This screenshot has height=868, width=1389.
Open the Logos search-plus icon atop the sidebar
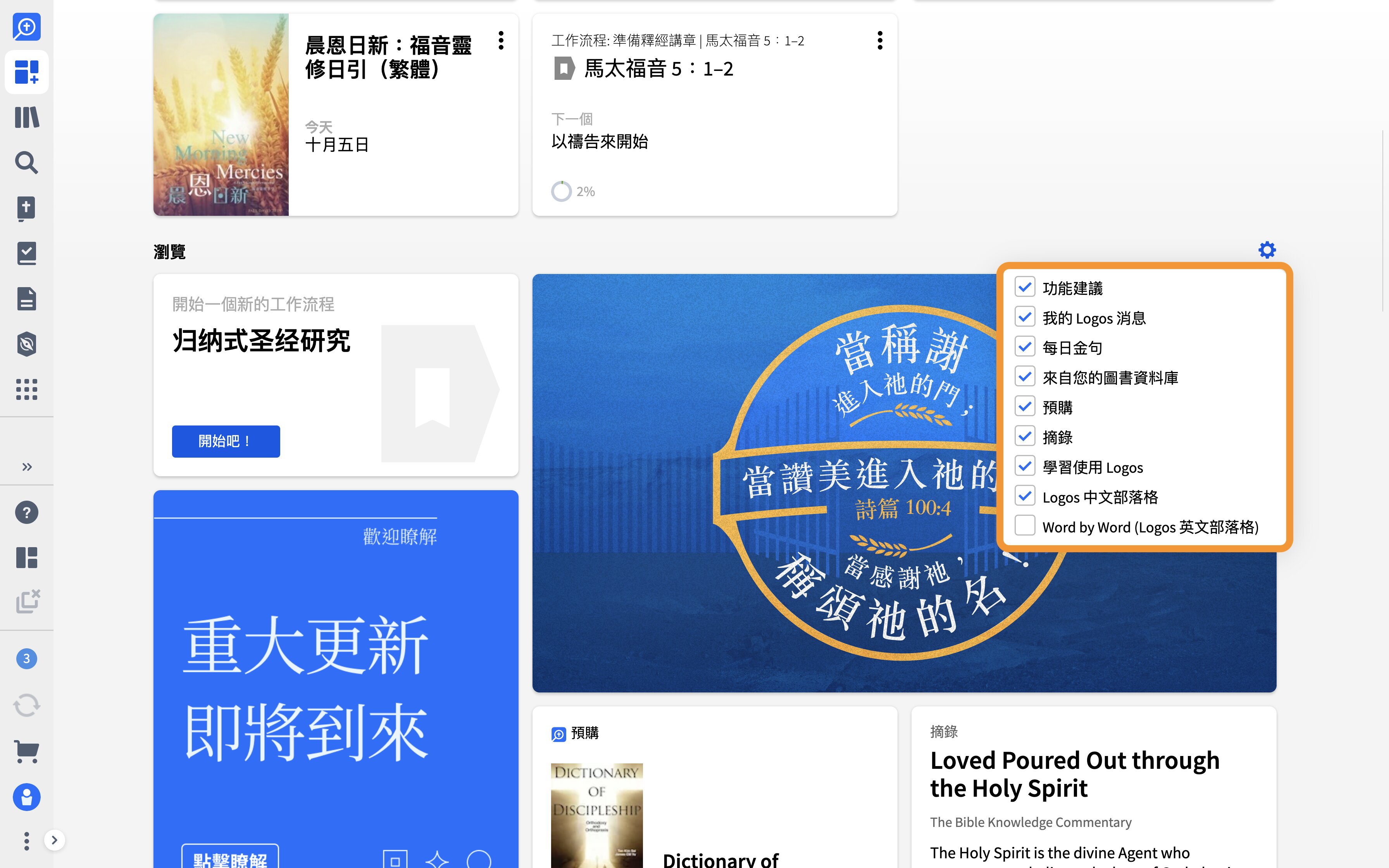(26, 27)
